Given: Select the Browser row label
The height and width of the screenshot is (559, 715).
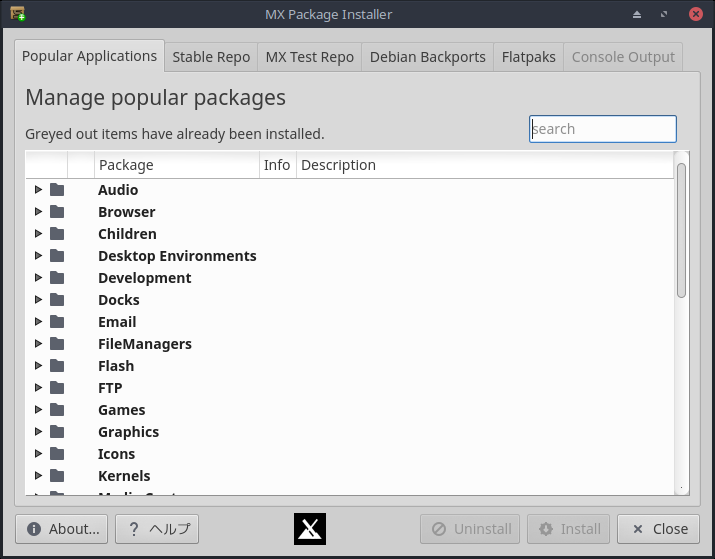Looking at the screenshot, I should 127,212.
